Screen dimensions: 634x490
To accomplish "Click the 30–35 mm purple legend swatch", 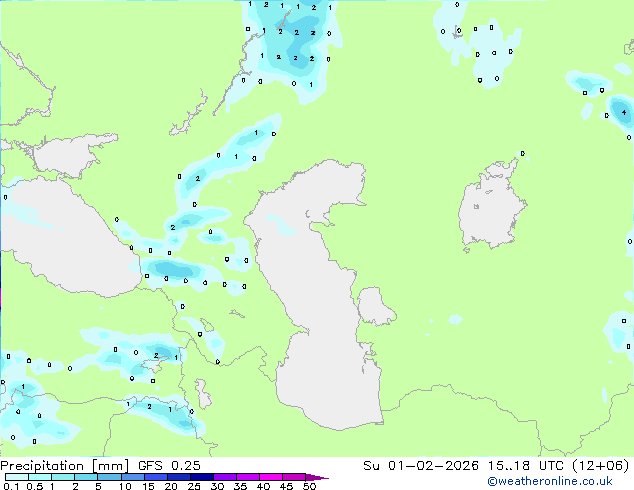I will click(224, 477).
